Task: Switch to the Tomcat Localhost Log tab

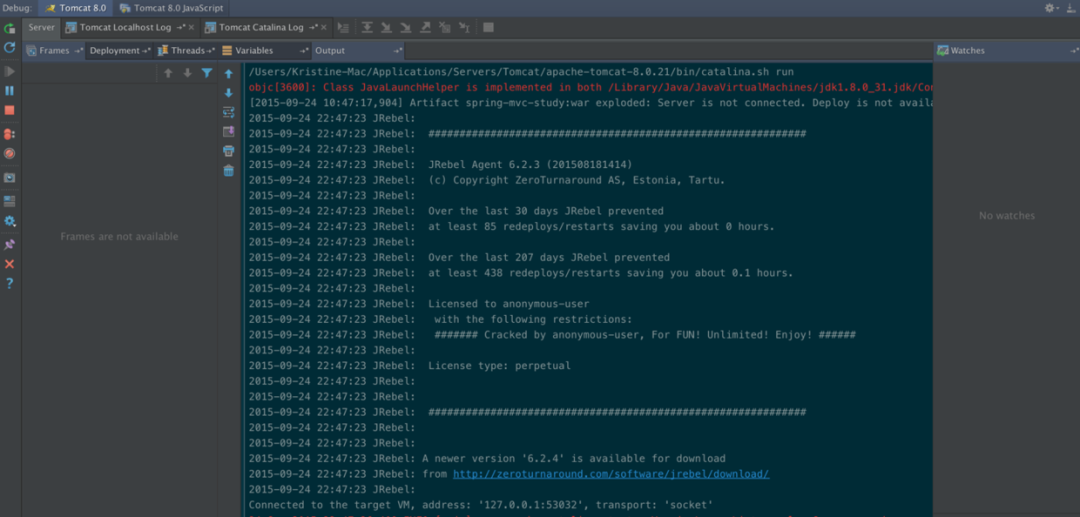Action: (125, 28)
